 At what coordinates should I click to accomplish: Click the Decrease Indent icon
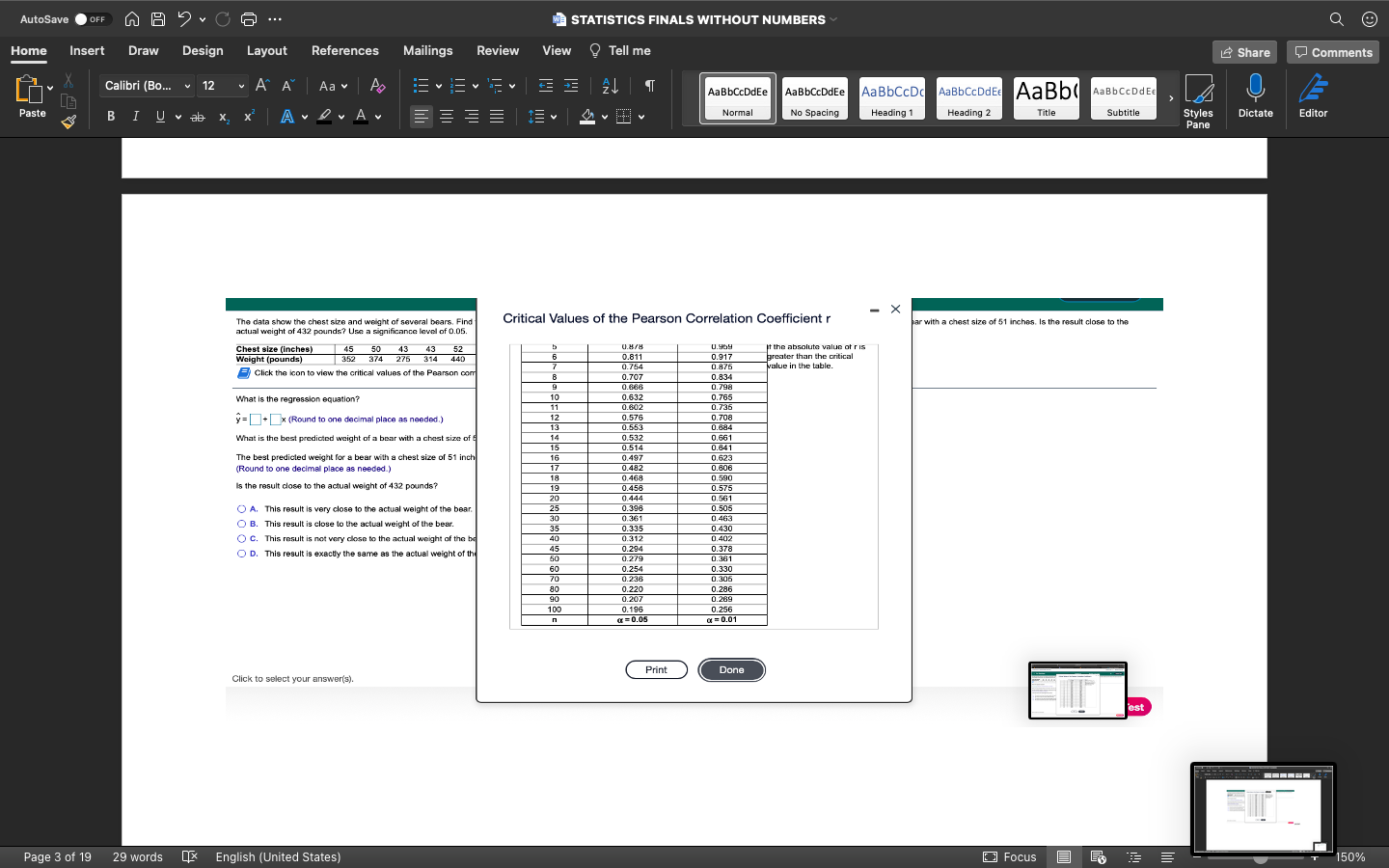(546, 86)
